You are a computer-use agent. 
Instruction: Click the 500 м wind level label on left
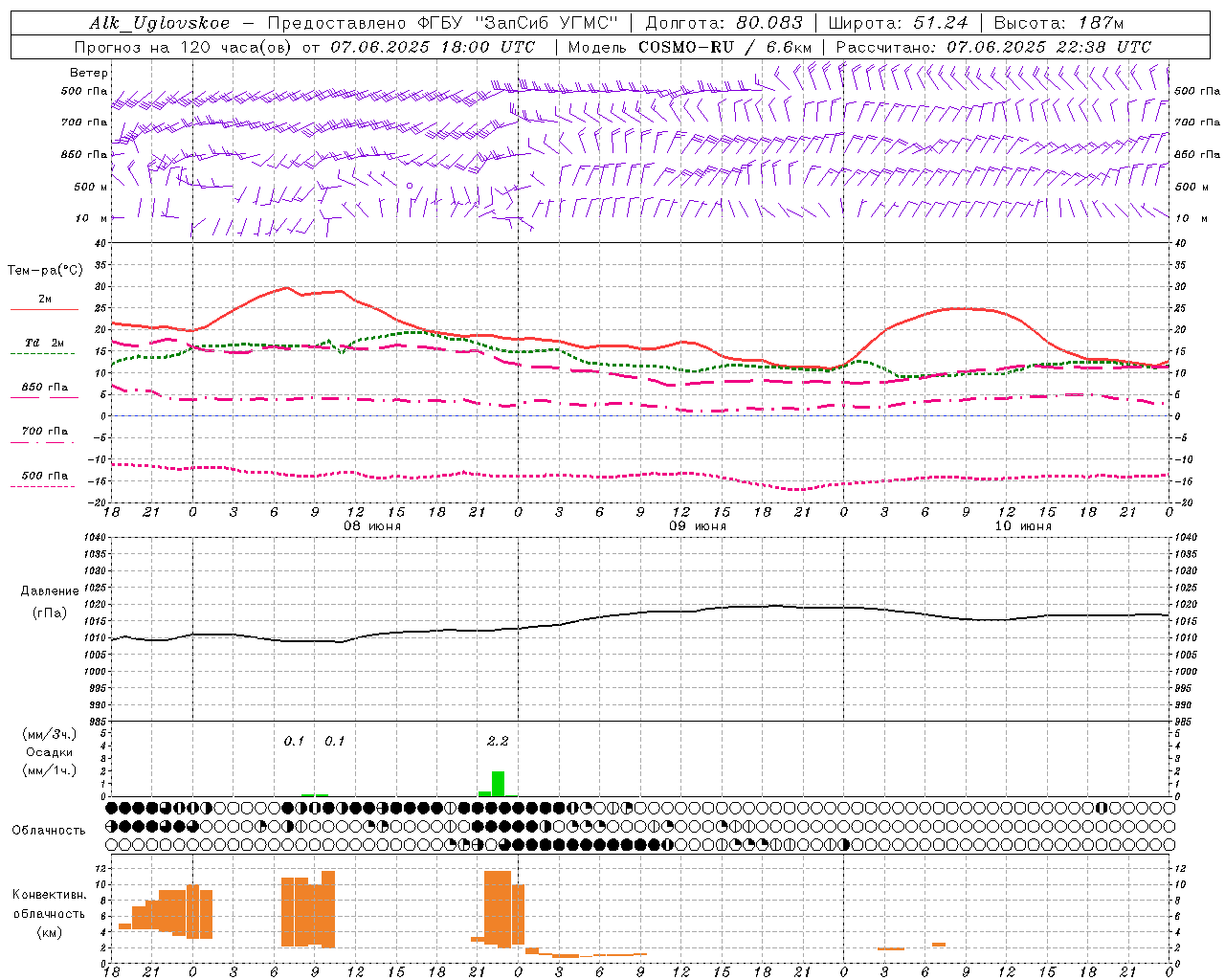point(91,187)
